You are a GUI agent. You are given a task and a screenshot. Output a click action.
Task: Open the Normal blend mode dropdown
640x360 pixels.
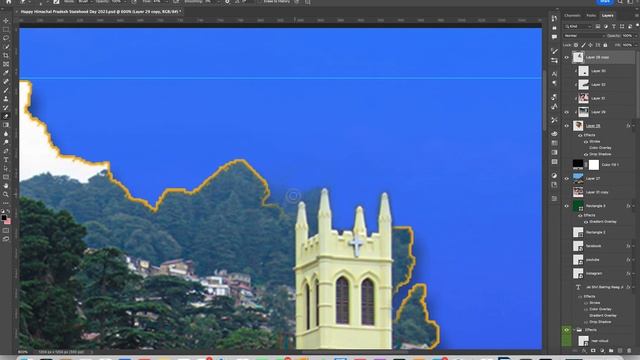(583, 36)
